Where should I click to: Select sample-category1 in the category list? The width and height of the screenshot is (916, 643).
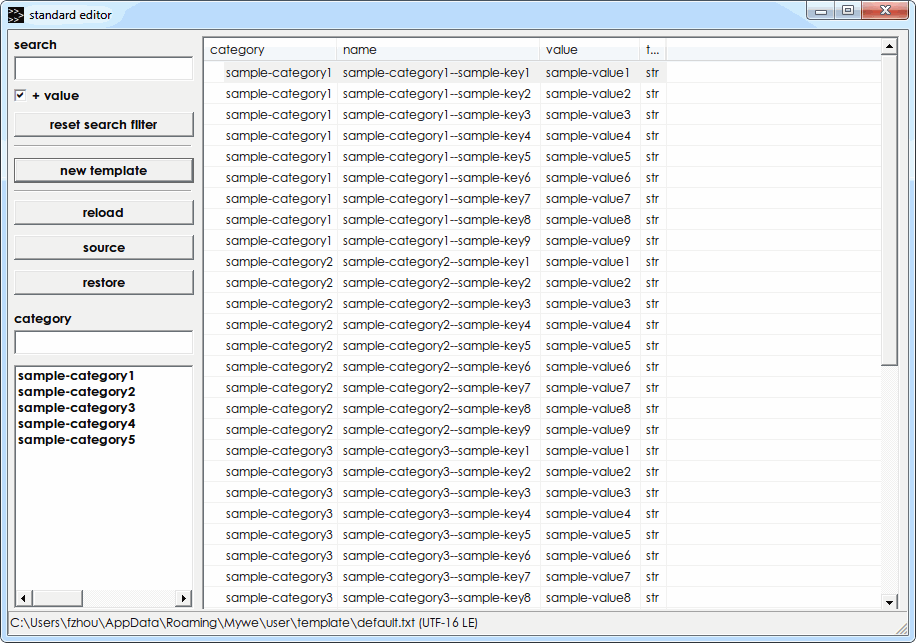click(x=76, y=376)
